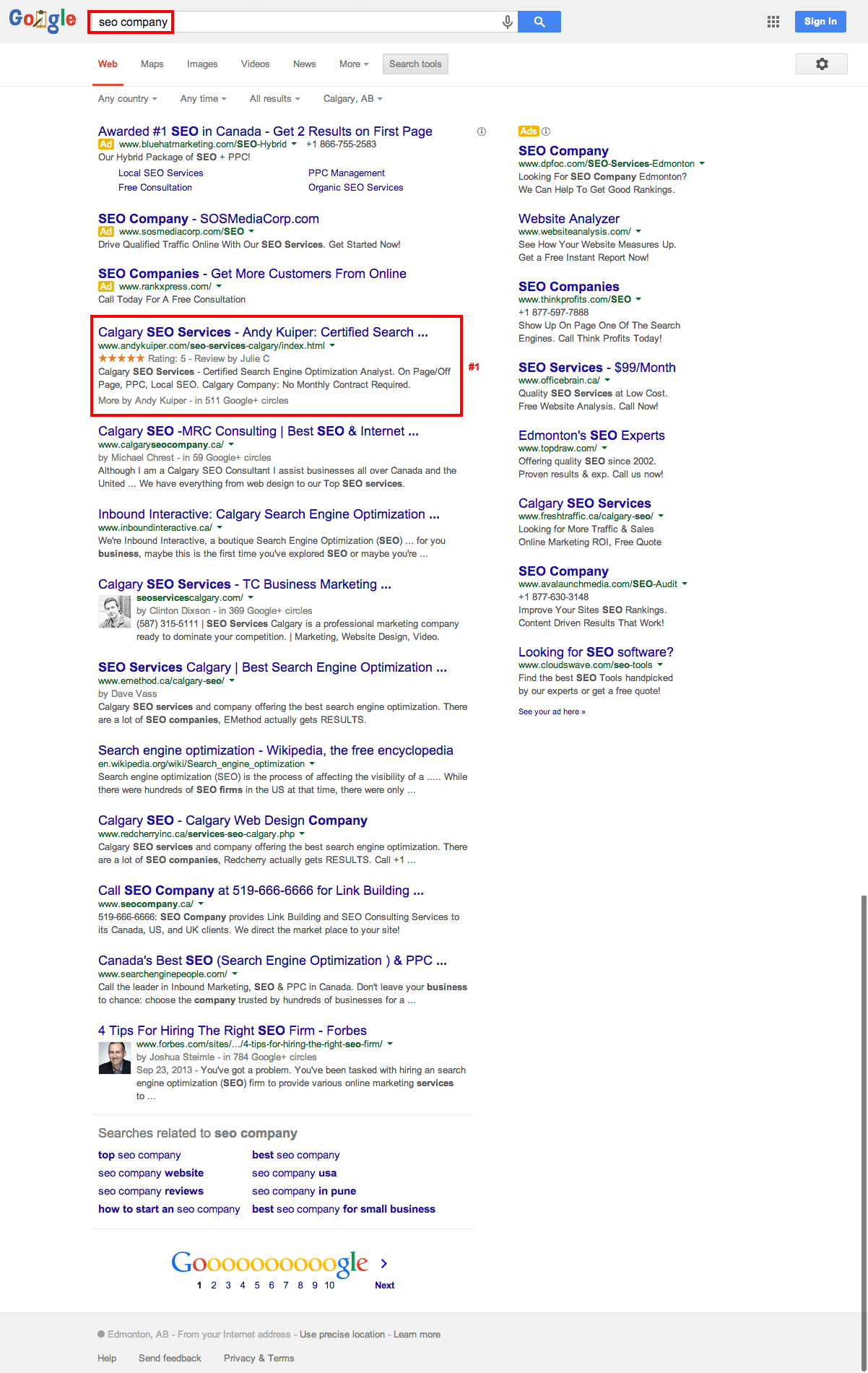
Task: Open Calgary SEO -MRC Consulting result
Action: click(259, 431)
